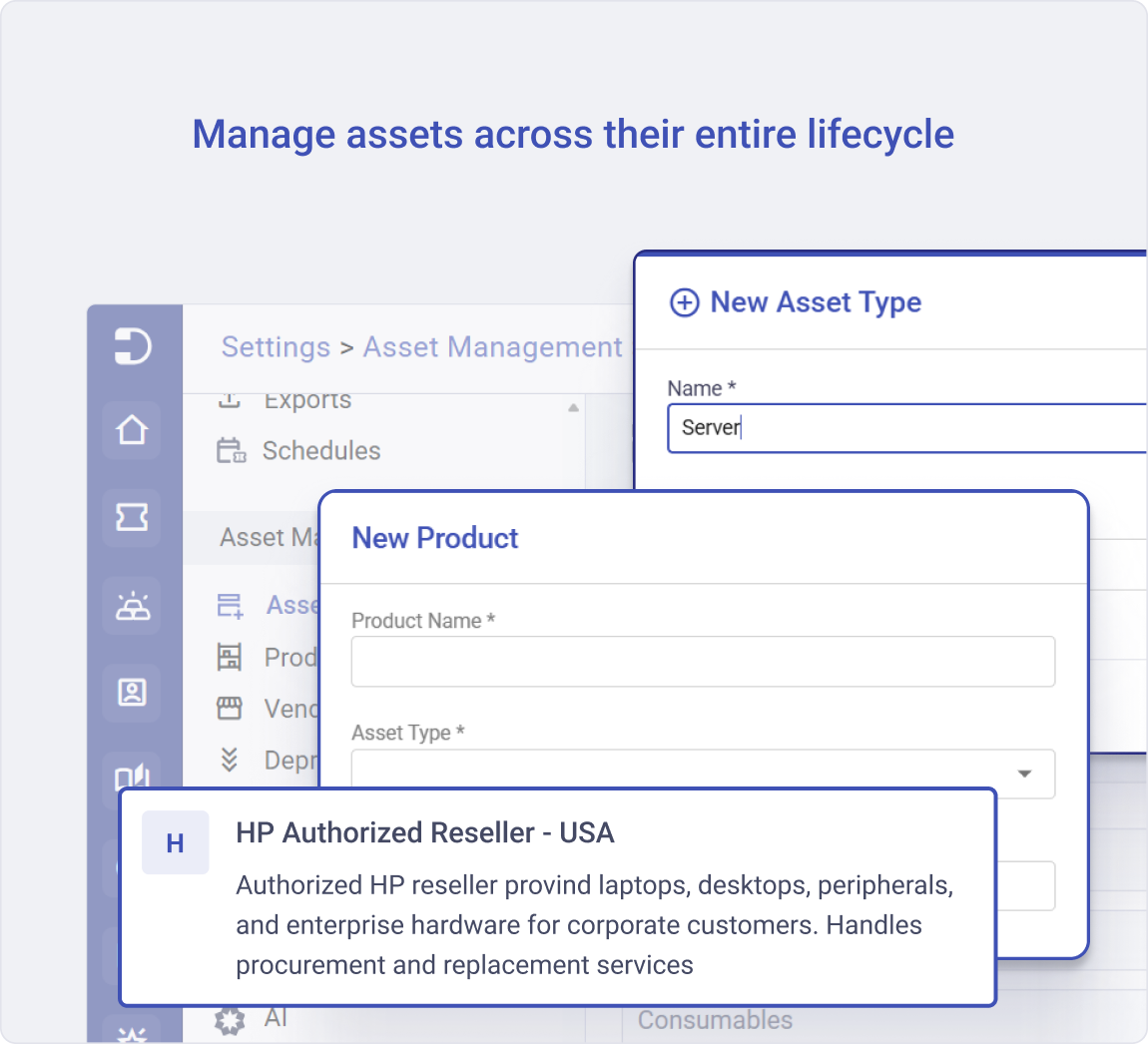Open the Tickets icon in sidebar

click(132, 518)
